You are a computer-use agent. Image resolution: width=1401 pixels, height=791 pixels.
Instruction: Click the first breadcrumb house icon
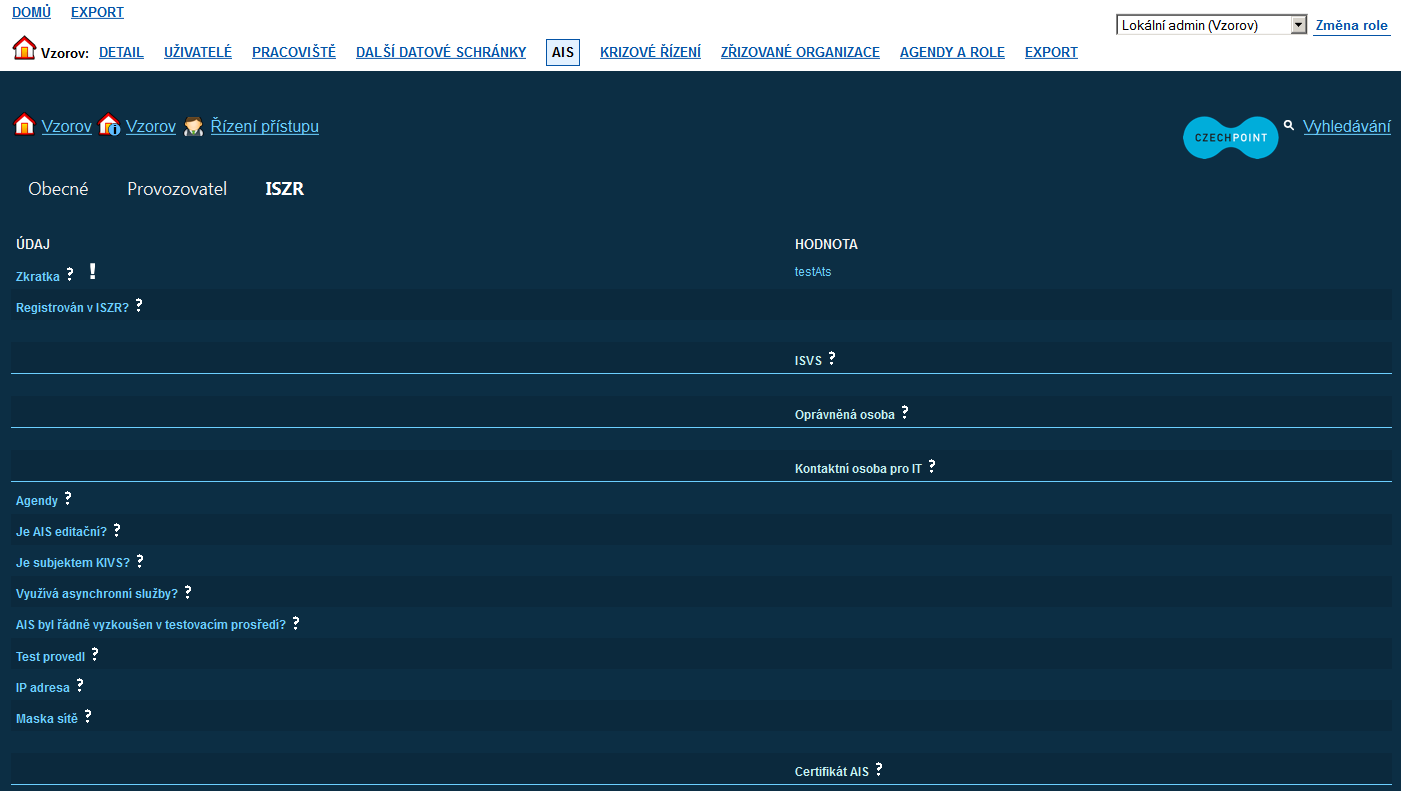click(25, 125)
